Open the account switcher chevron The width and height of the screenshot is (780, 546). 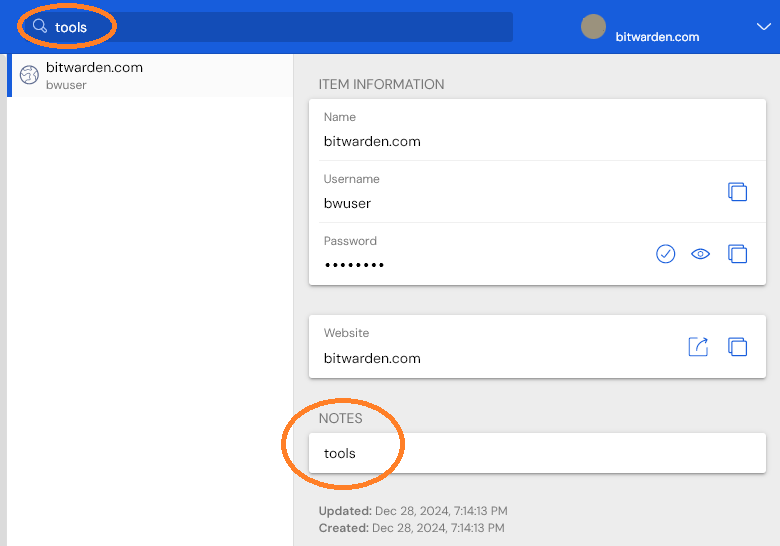(764, 26)
